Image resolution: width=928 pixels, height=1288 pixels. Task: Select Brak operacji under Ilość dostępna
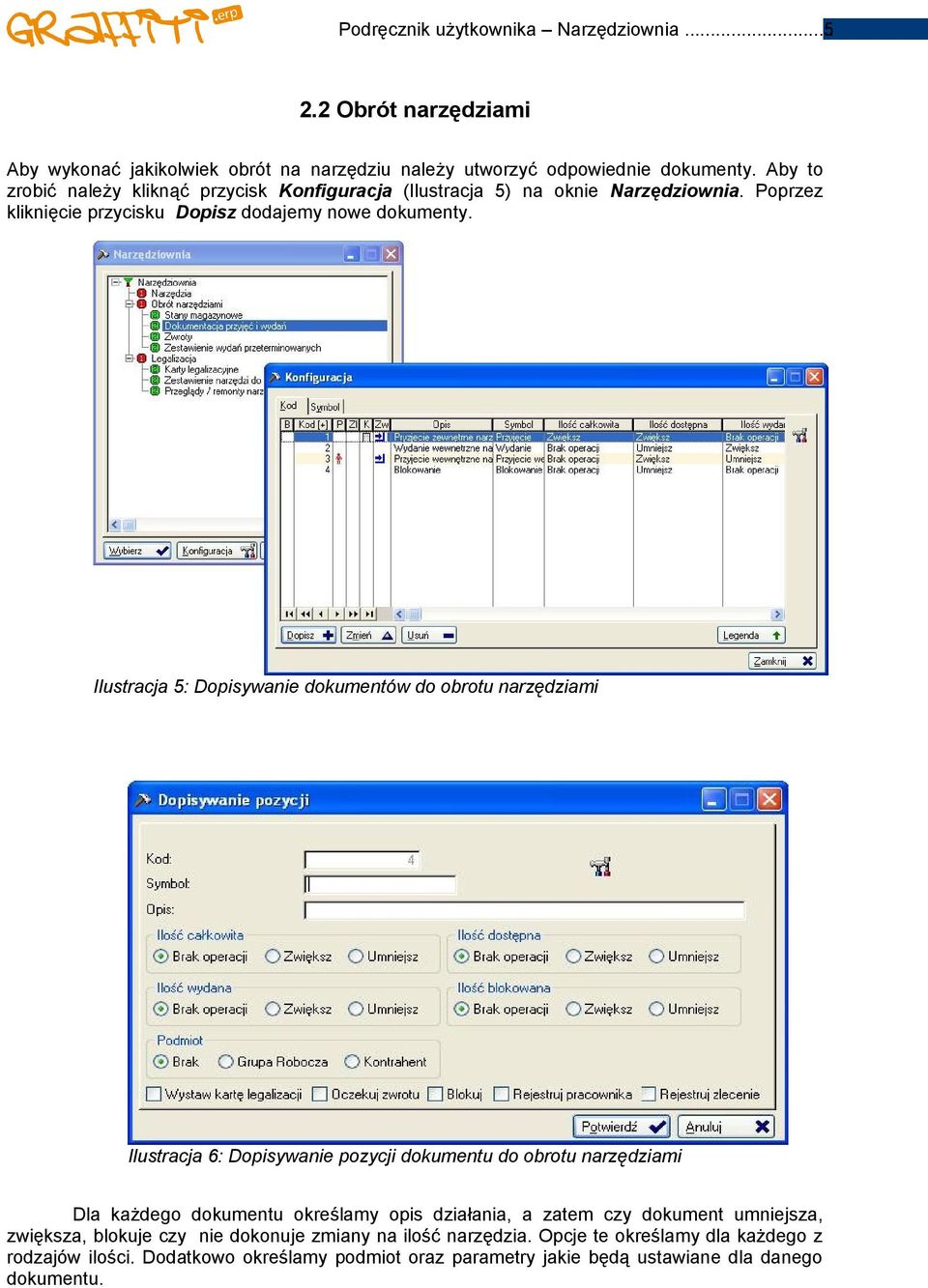click(461, 956)
